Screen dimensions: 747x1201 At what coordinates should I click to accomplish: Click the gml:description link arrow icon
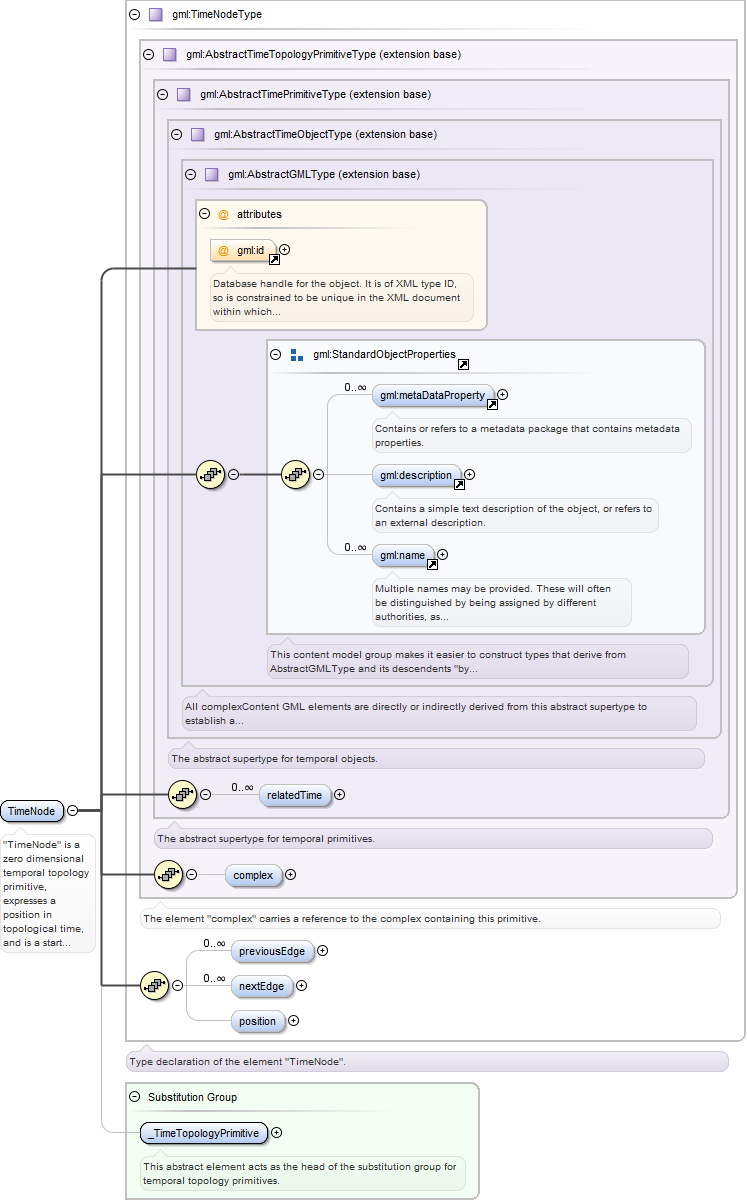[459, 484]
